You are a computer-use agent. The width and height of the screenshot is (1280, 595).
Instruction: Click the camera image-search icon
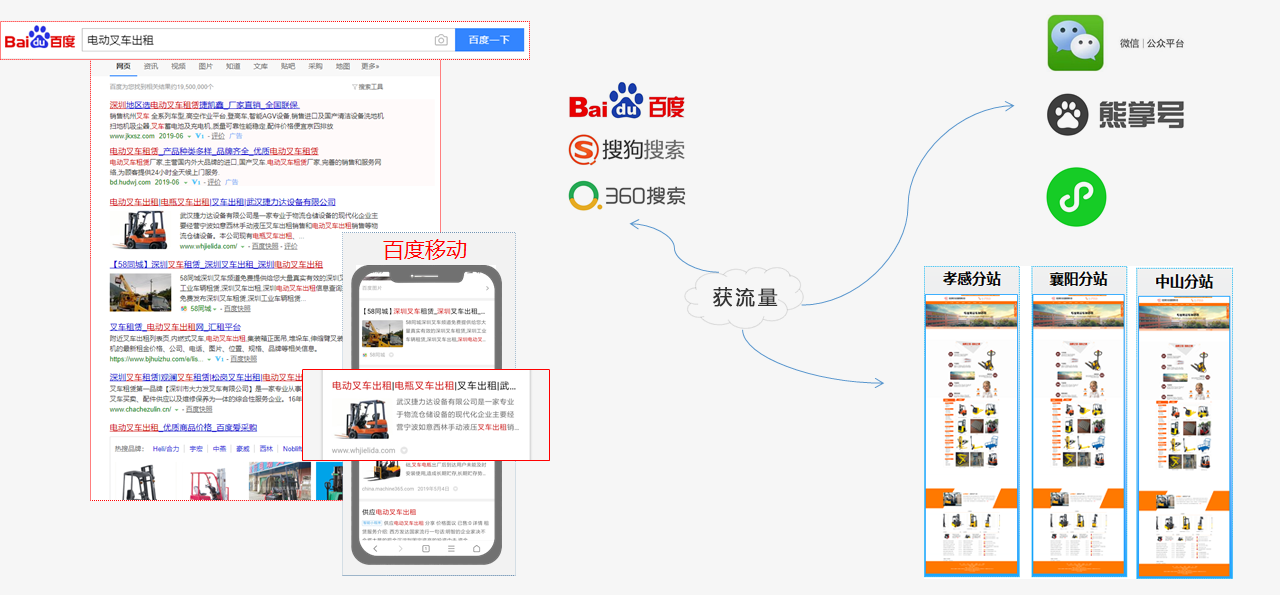coord(441,40)
